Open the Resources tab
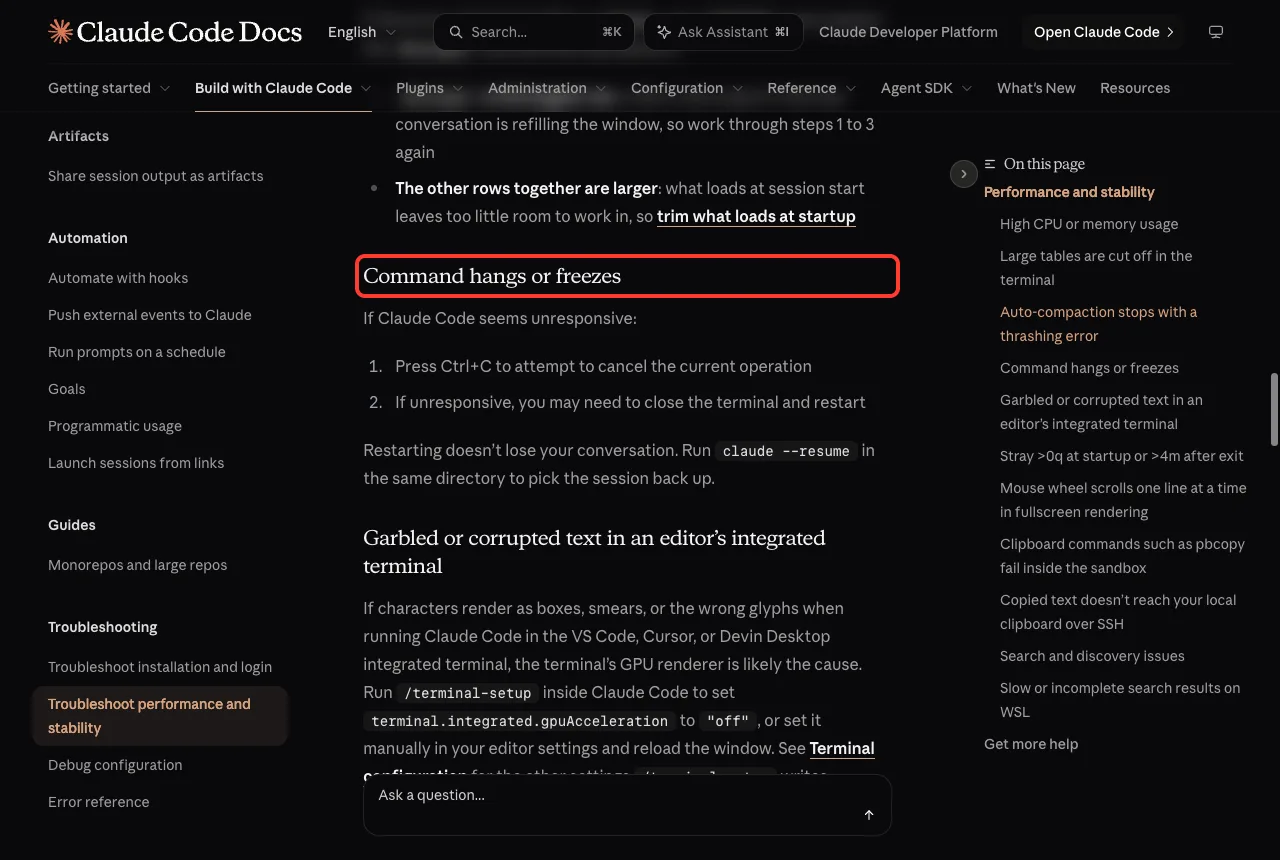The width and height of the screenshot is (1280, 860). tap(1135, 88)
